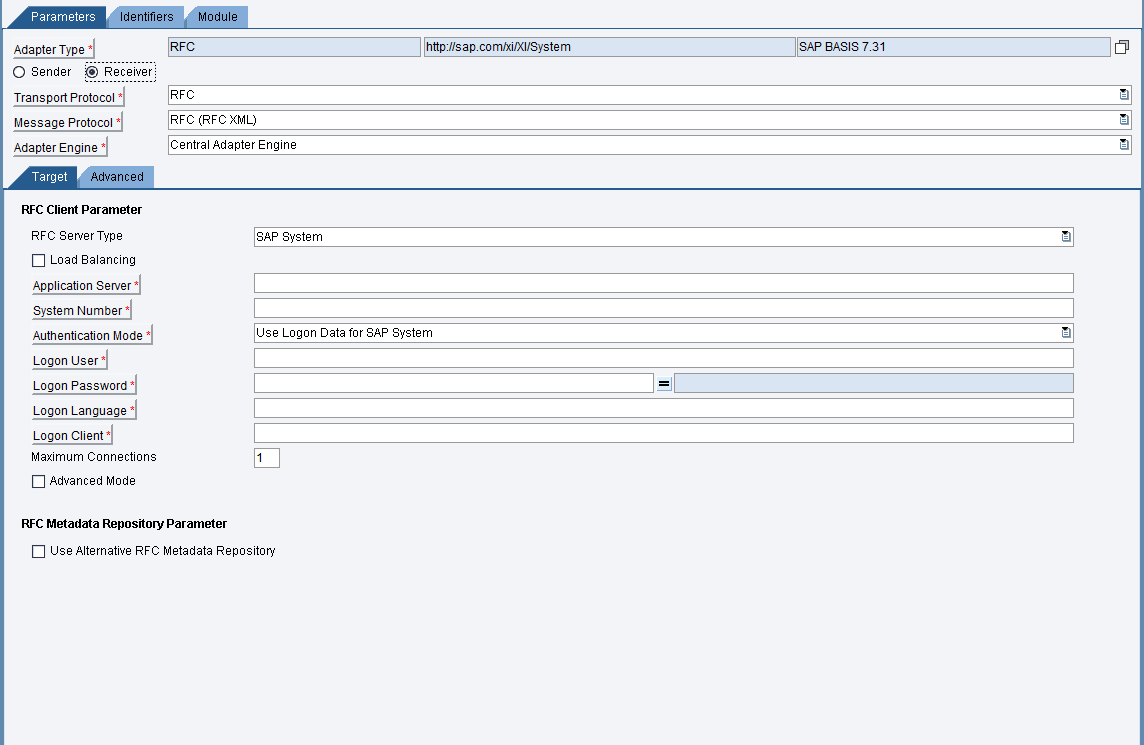
Task: Click the Transport Protocol value help icon
Action: click(1122, 94)
